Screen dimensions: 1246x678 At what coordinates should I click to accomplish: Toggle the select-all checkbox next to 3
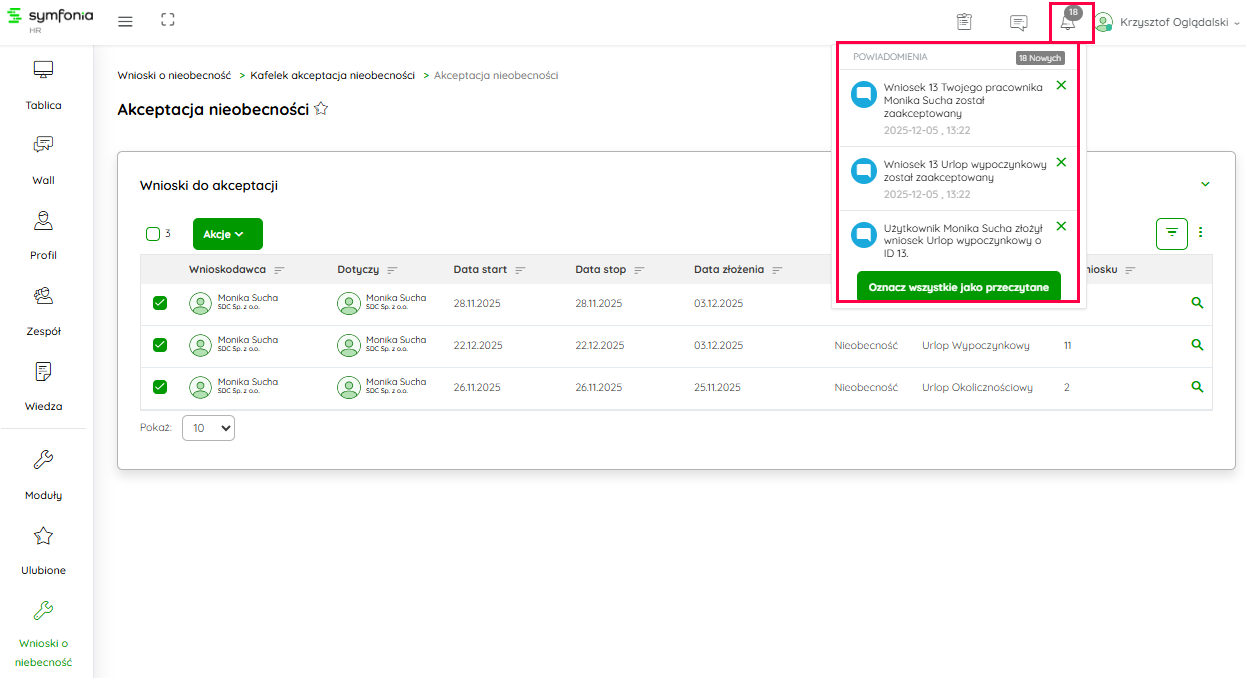[153, 234]
